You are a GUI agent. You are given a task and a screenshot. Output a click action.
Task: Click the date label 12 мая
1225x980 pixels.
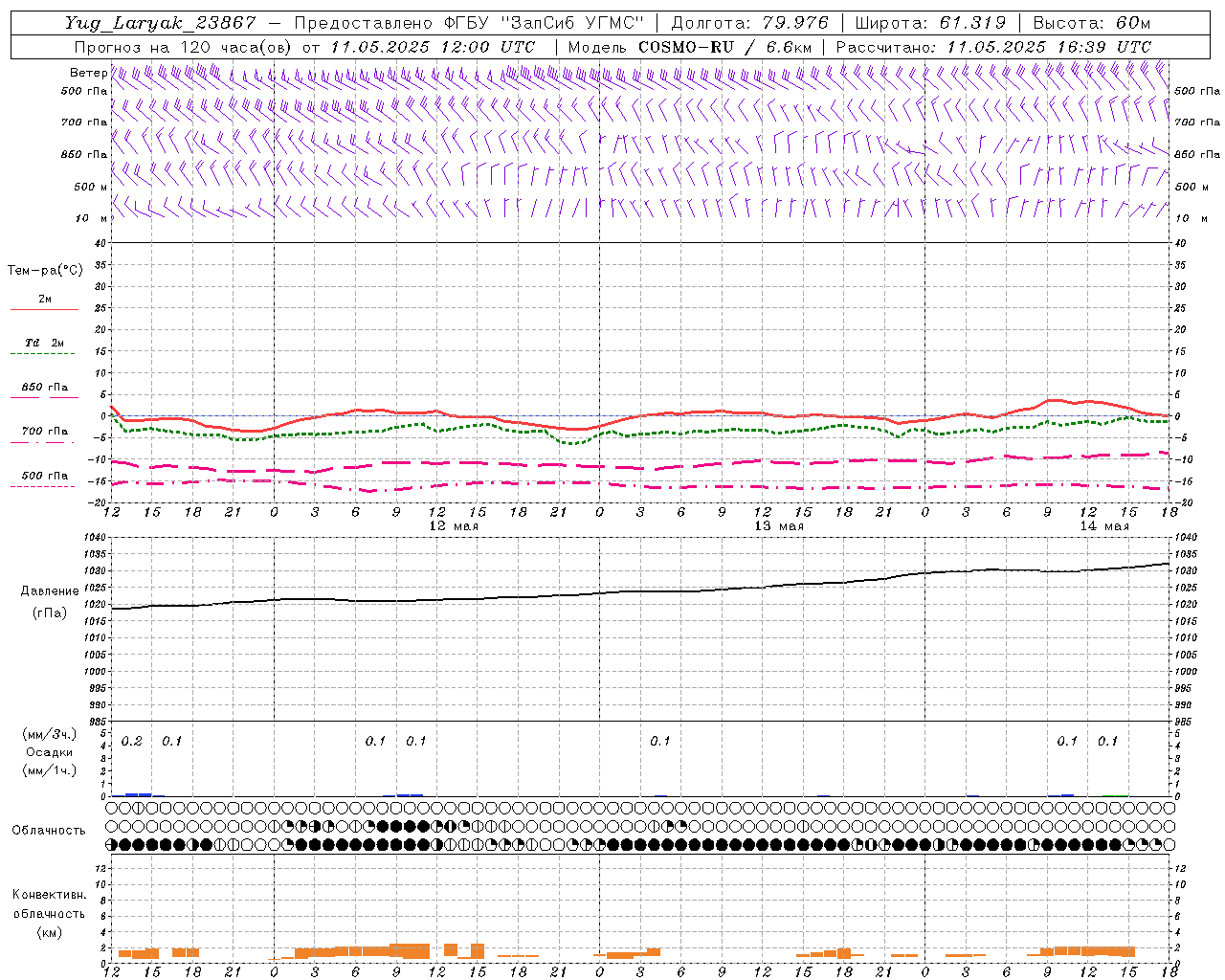[453, 526]
